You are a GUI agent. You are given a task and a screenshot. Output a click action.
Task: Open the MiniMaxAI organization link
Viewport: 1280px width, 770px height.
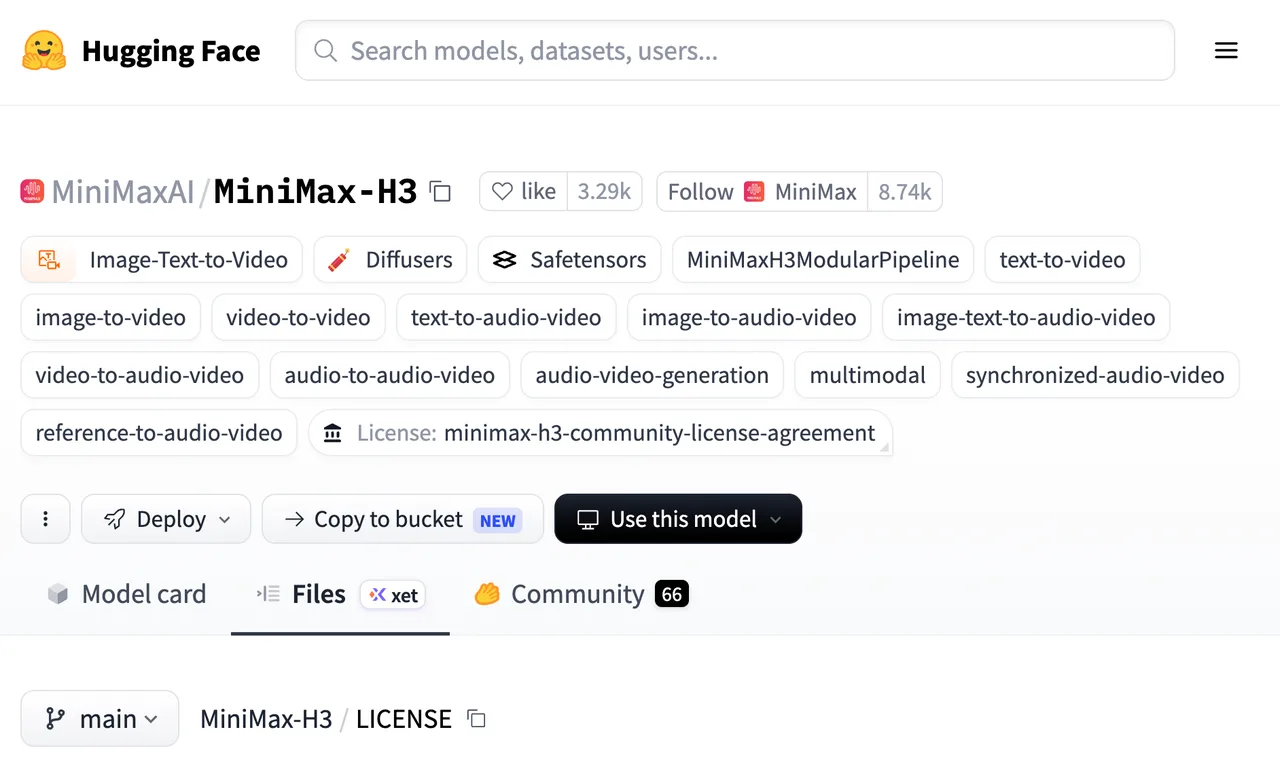[123, 191]
